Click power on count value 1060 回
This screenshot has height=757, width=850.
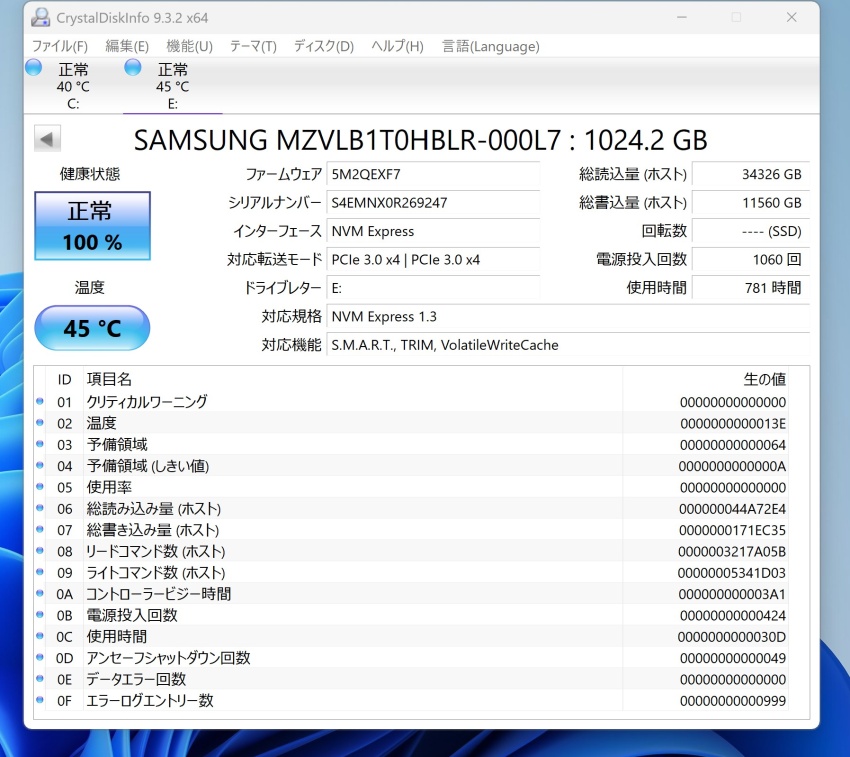(x=751, y=260)
